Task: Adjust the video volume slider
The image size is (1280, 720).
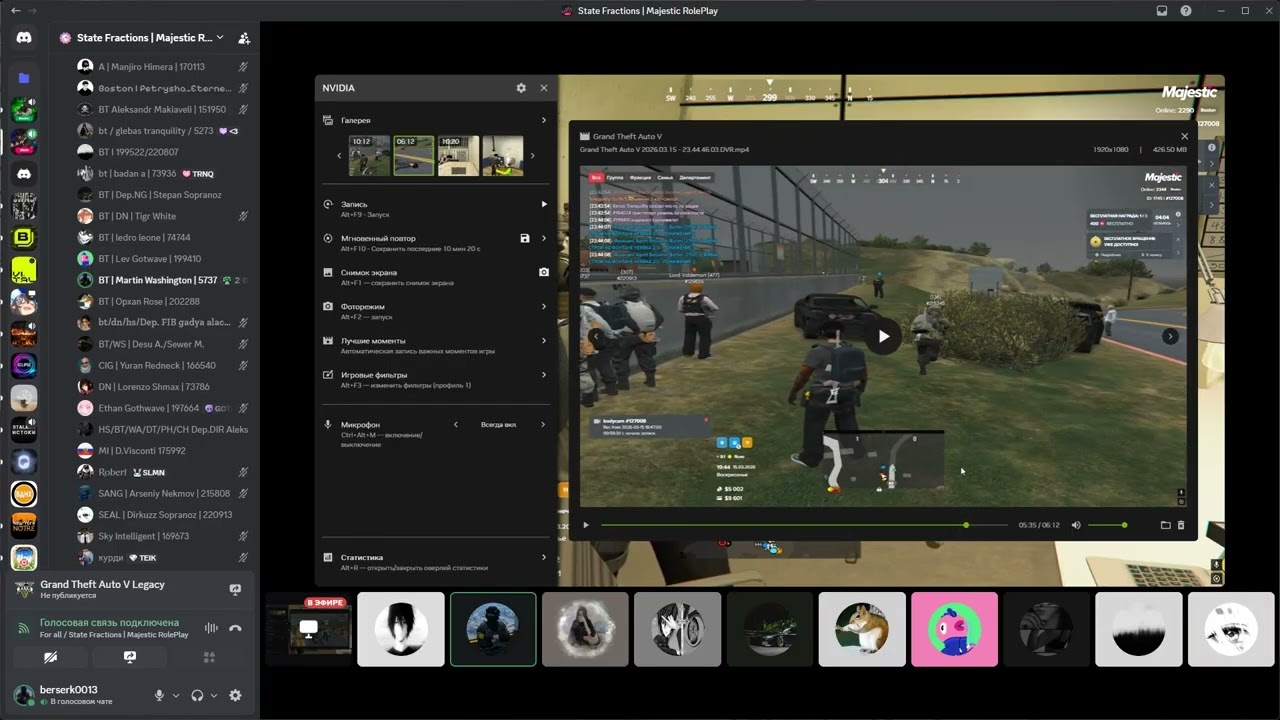Action: pyautogui.click(x=1107, y=525)
